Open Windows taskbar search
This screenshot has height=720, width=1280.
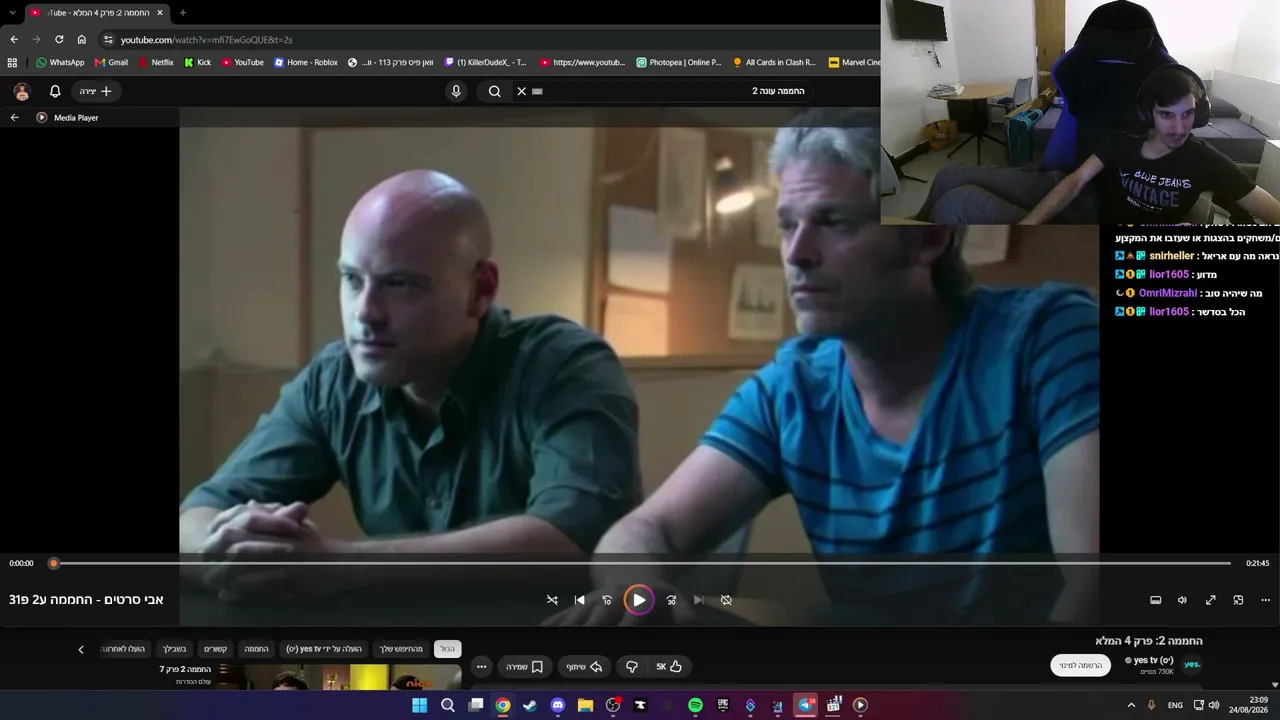point(448,705)
